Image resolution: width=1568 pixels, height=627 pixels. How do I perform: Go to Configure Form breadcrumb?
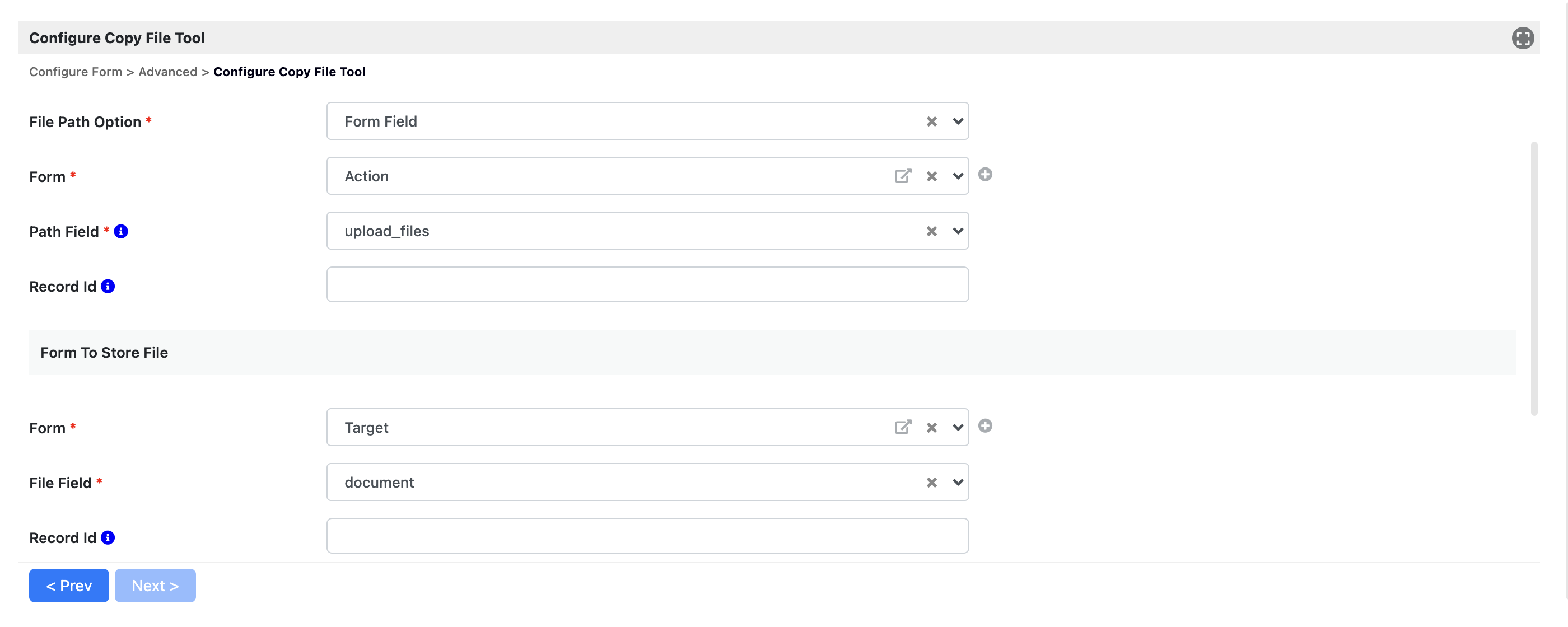coord(76,72)
